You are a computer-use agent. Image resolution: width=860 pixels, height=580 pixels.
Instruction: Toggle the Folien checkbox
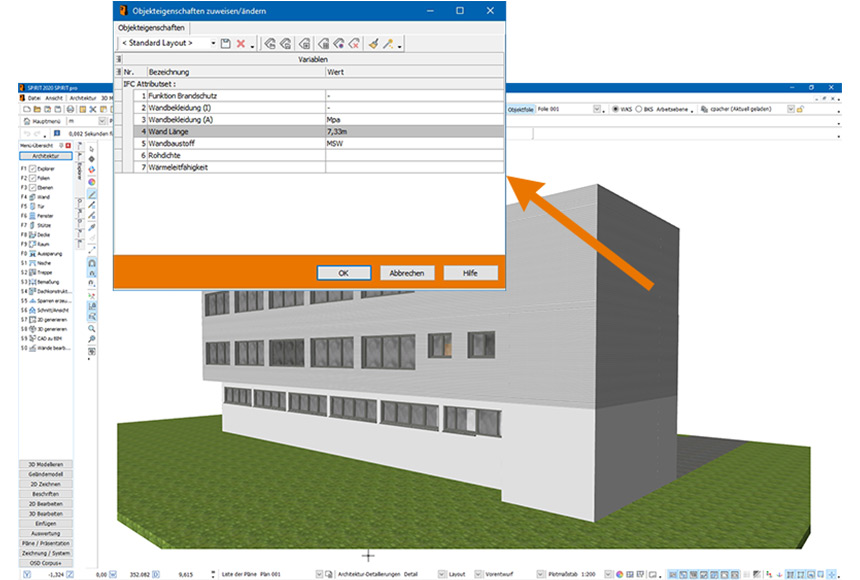click(33, 178)
